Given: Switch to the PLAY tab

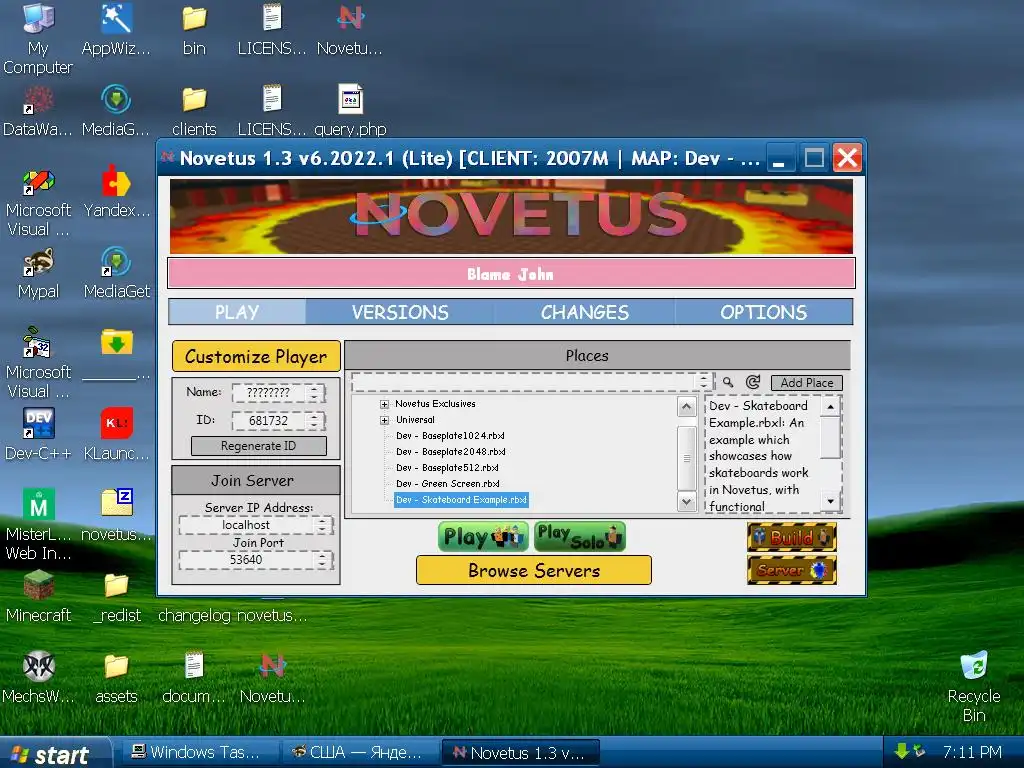Looking at the screenshot, I should [x=237, y=312].
